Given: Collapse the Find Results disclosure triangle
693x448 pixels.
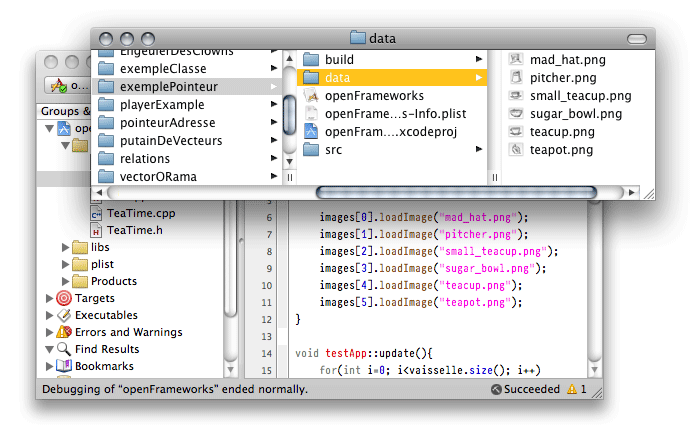Looking at the screenshot, I should [50, 349].
